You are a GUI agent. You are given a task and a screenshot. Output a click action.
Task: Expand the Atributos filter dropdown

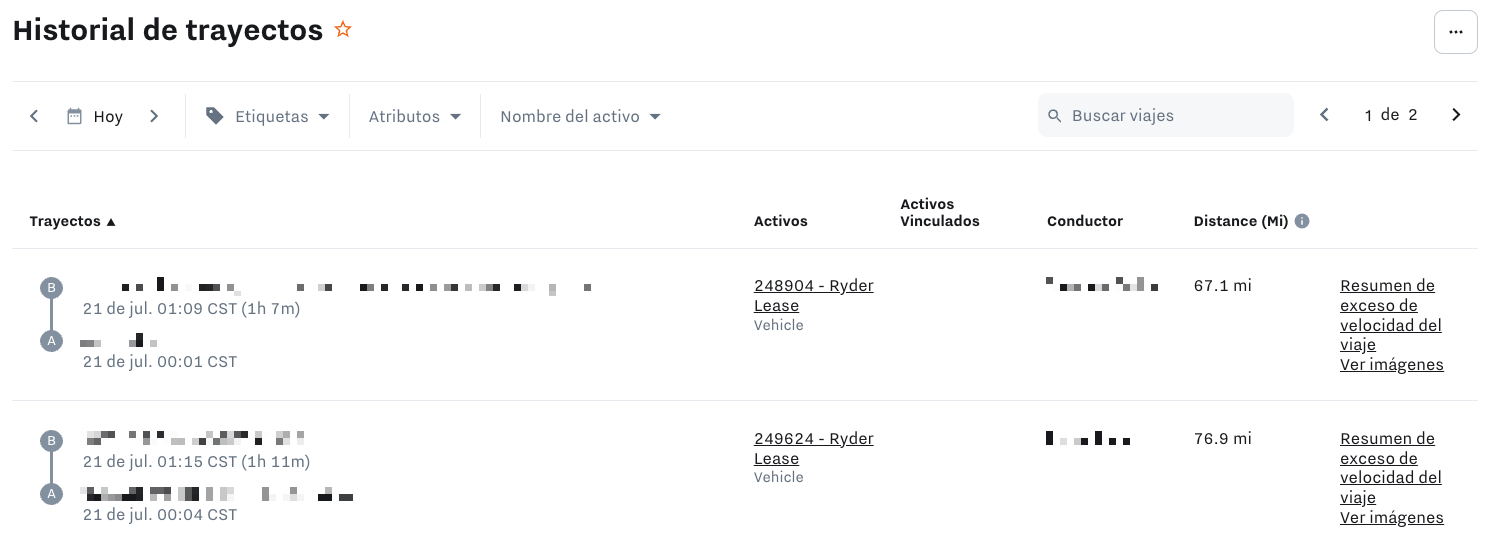click(415, 116)
